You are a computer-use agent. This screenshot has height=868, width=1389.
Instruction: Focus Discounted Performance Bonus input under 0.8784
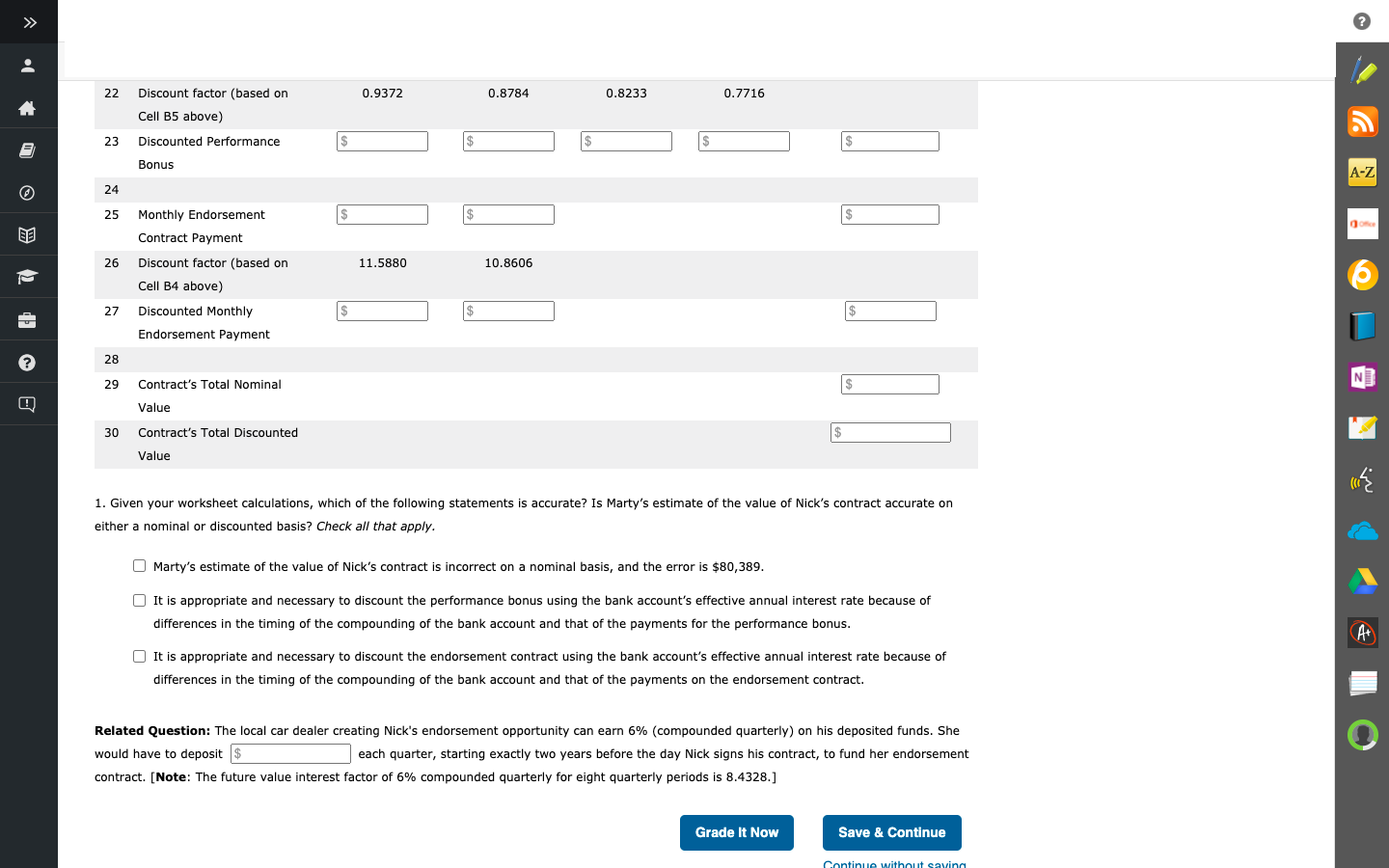click(x=508, y=142)
